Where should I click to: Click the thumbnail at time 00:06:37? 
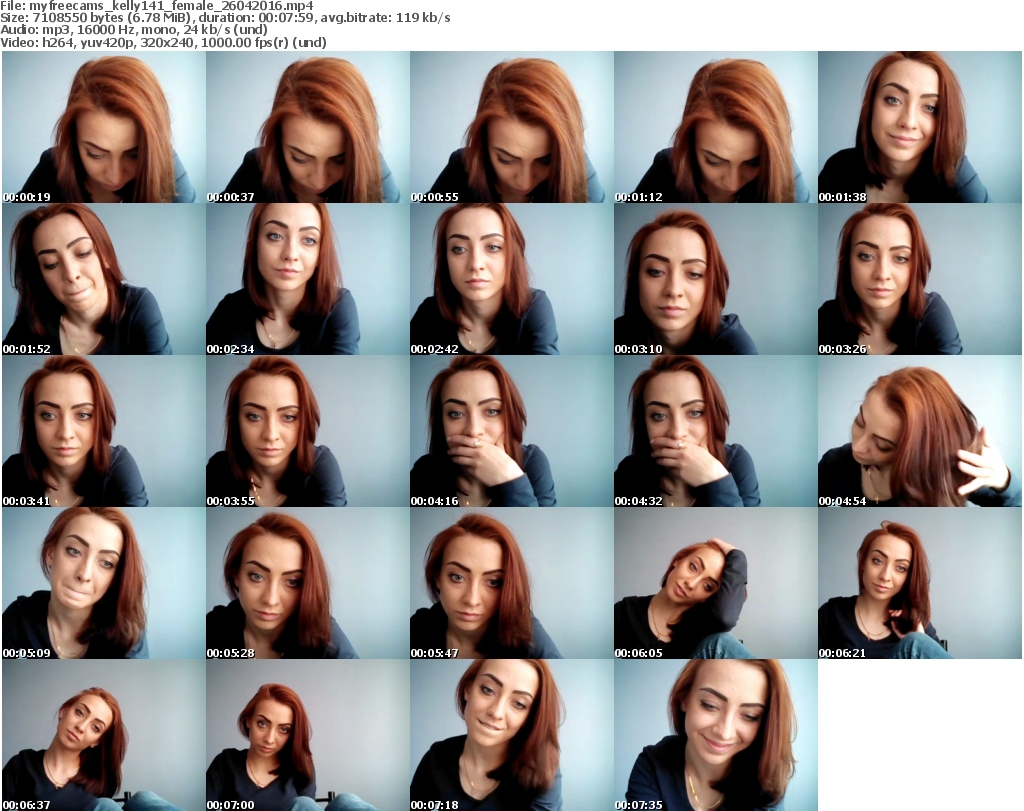(104, 735)
